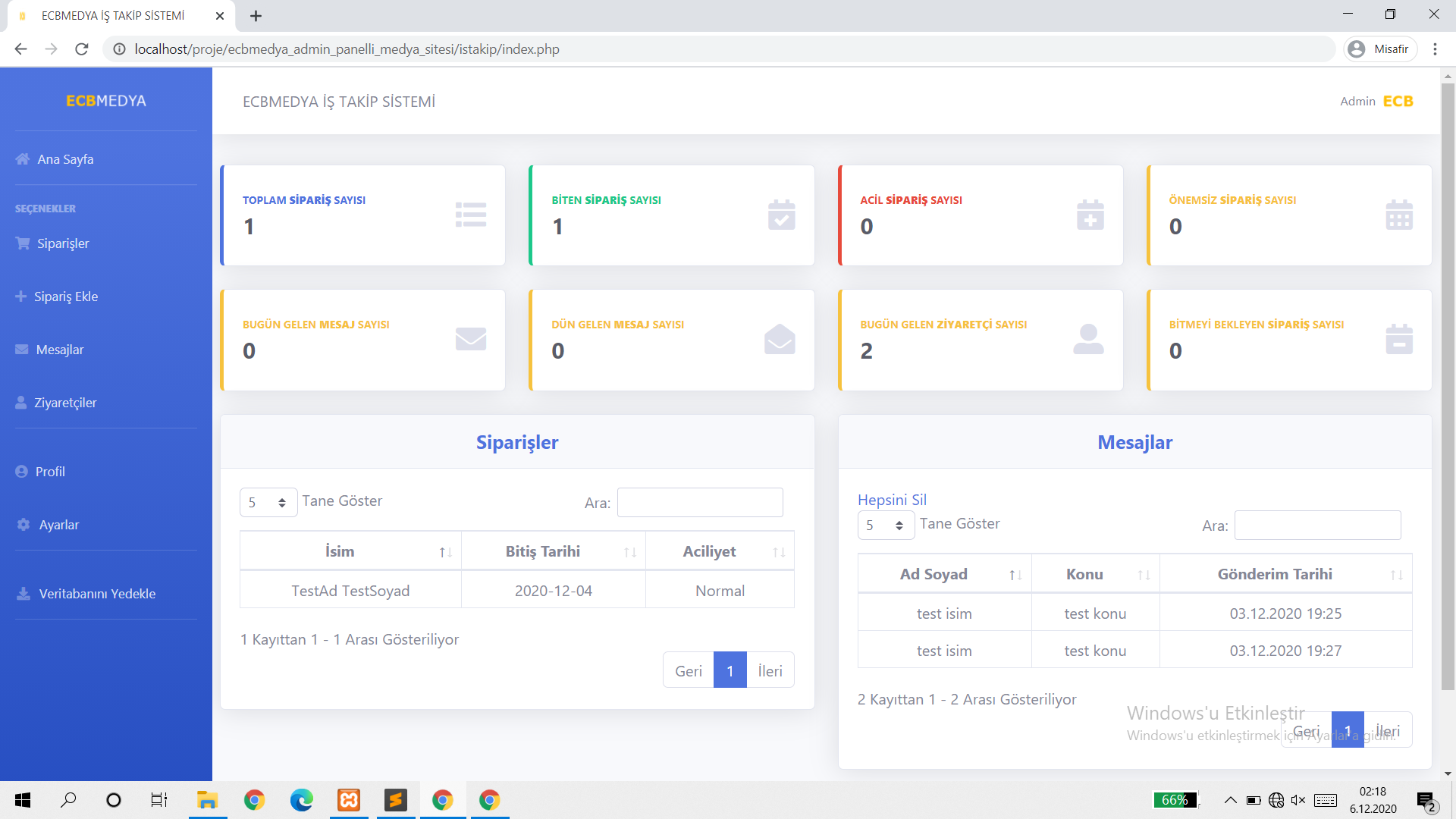
Task: Go to Ziyaretçiler sidebar menu item
Action: 65,403
